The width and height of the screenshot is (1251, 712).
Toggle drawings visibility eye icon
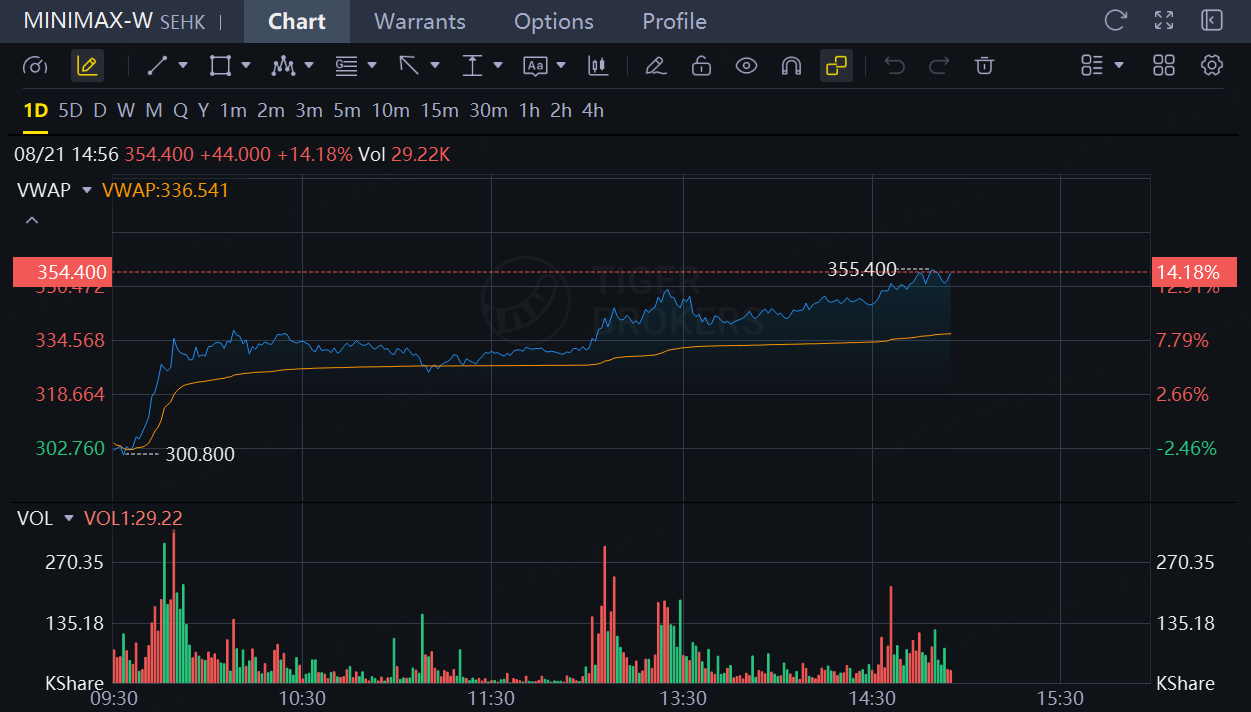[746, 66]
